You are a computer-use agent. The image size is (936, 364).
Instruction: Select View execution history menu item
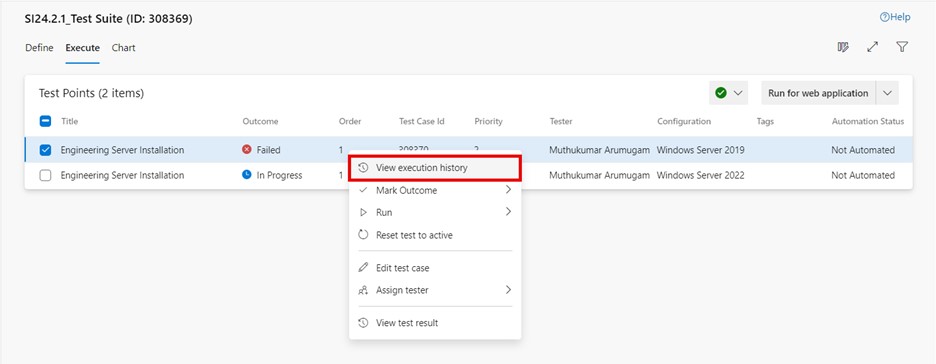click(435, 168)
